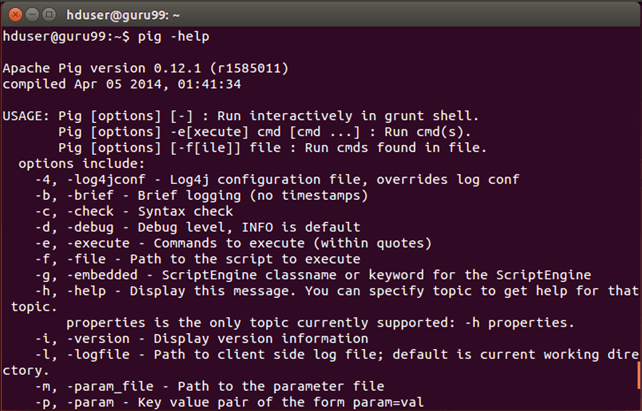Minimize the terminal window
The height and width of the screenshot is (411, 642).
click(32, 12)
